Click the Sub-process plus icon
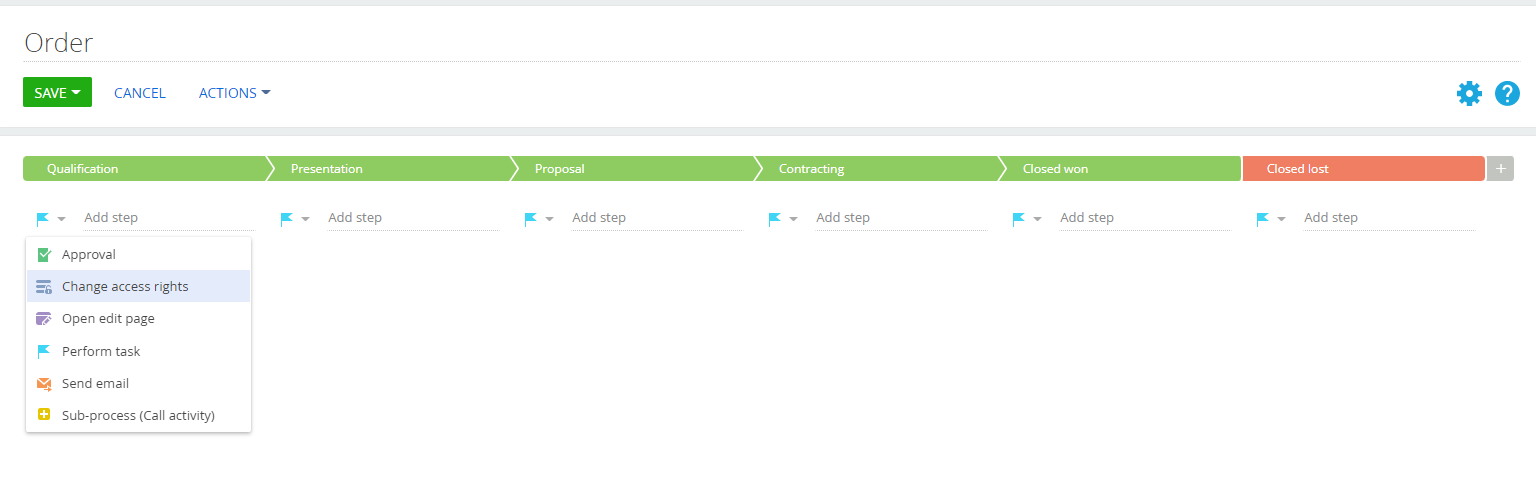The image size is (1536, 503). (x=43, y=415)
